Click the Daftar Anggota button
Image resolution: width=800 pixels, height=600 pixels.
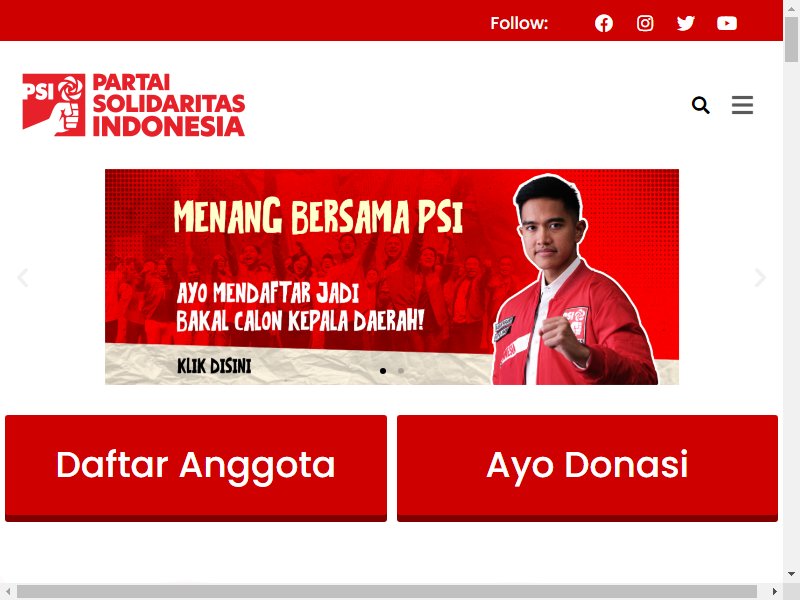(x=196, y=468)
